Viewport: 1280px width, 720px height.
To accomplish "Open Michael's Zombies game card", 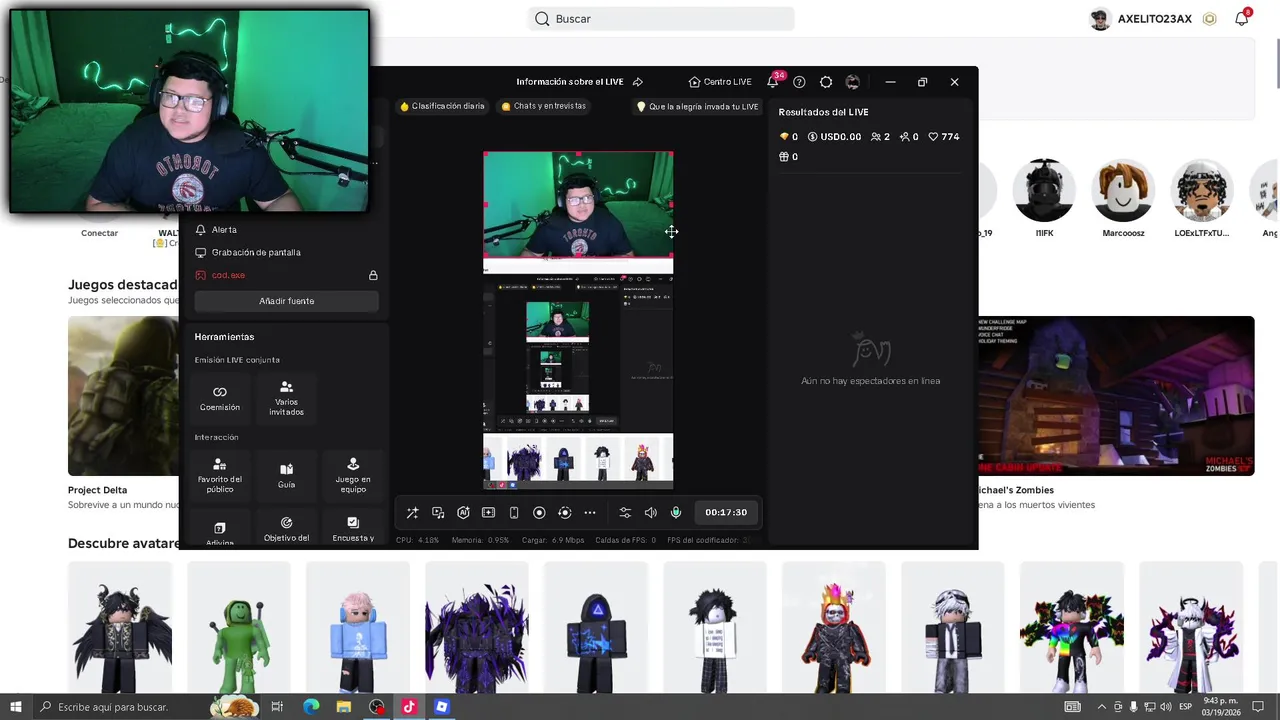I will tap(1116, 396).
